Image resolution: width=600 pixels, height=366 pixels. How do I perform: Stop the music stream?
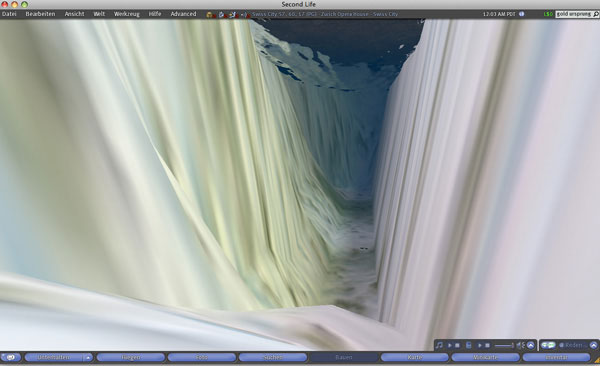click(457, 345)
